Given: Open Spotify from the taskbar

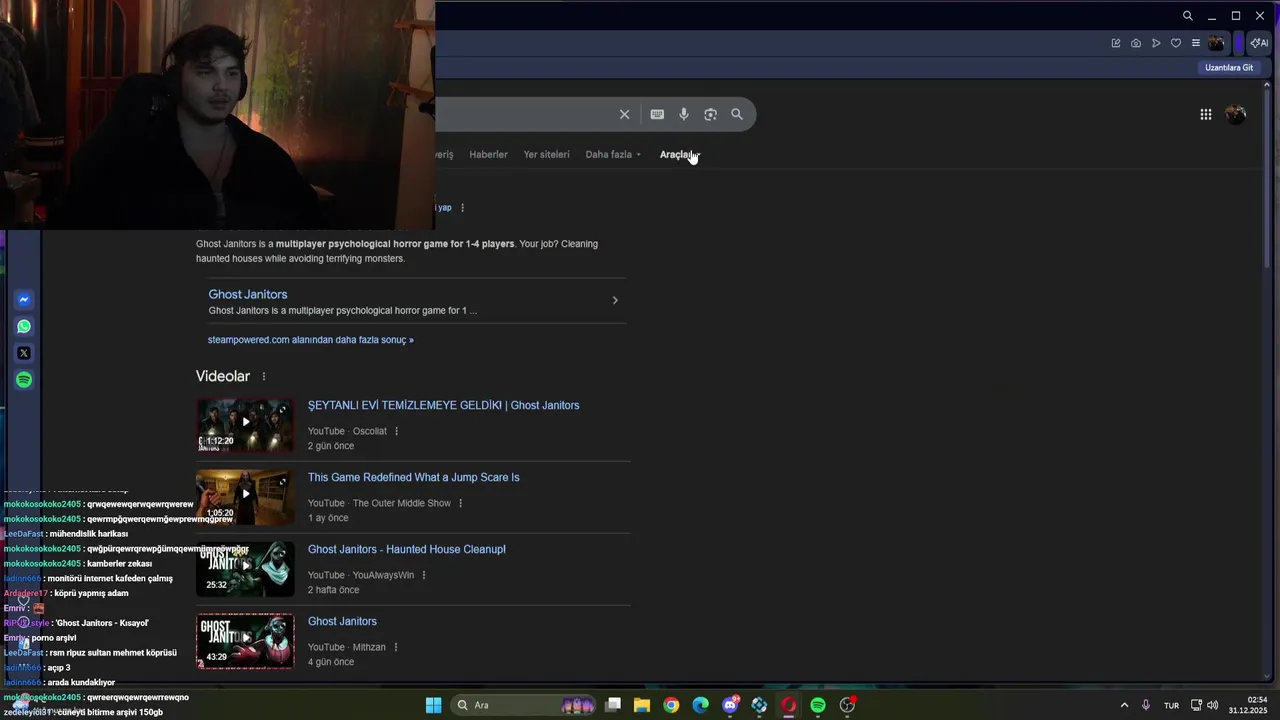Looking at the screenshot, I should [x=818, y=705].
